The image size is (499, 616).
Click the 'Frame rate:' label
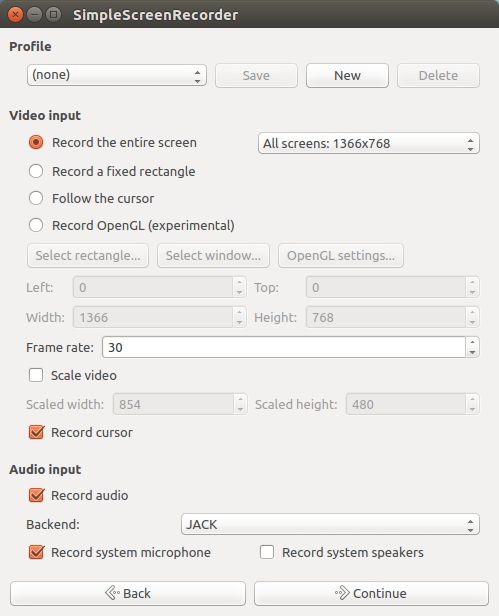point(60,347)
